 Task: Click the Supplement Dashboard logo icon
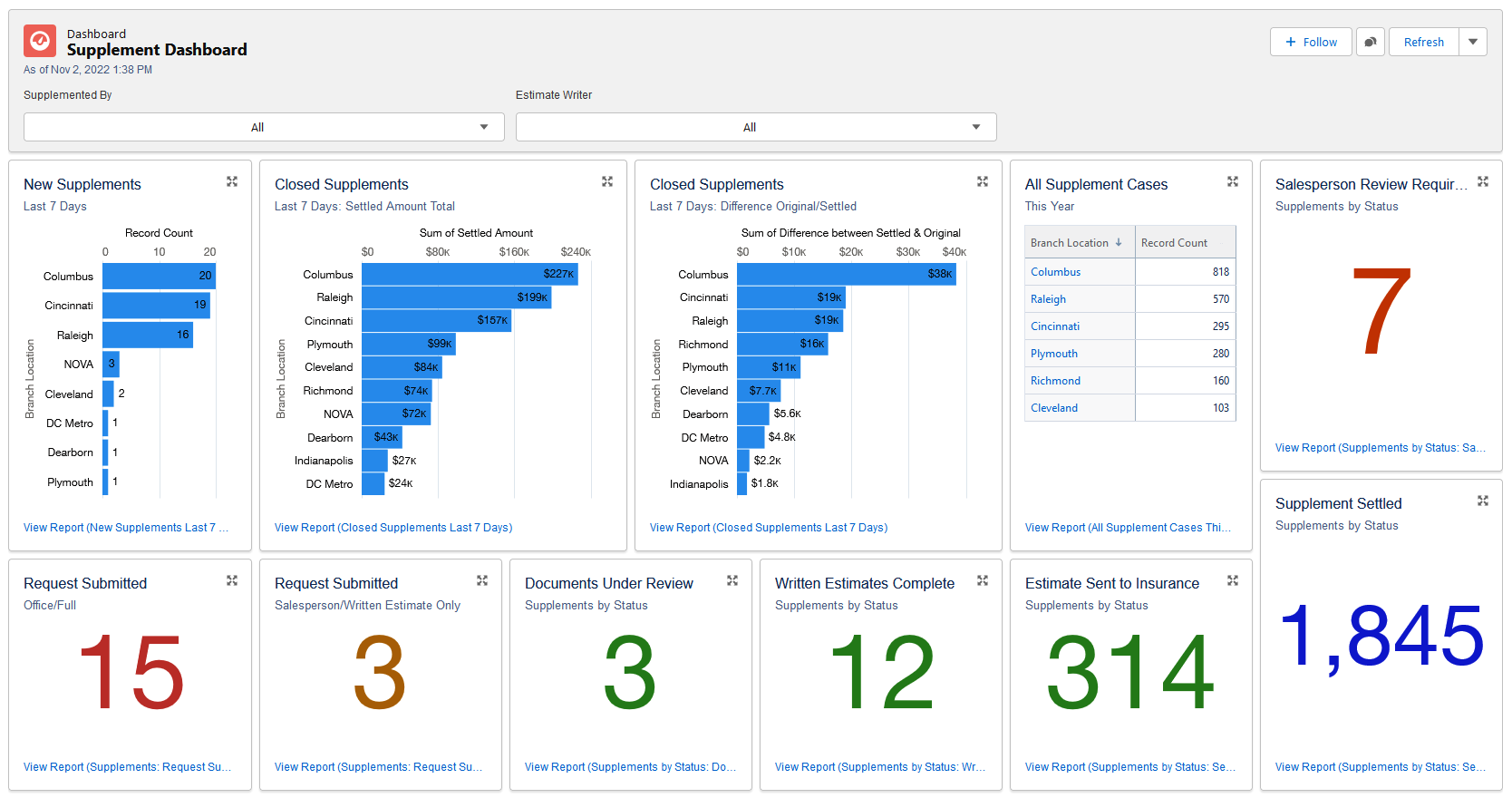40,41
